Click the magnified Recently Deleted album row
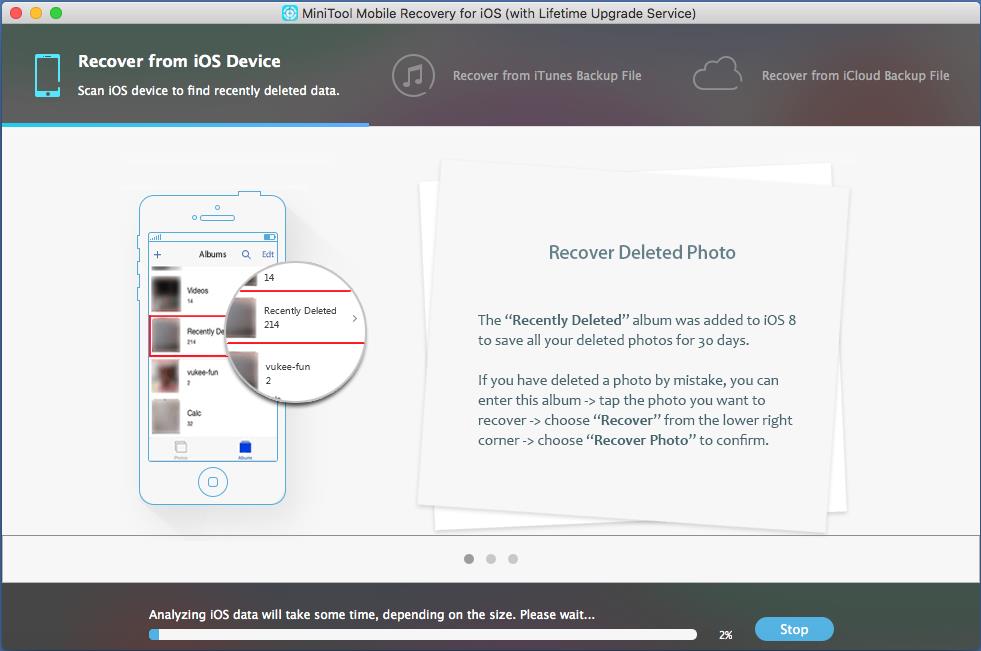This screenshot has height=651, width=981. (x=295, y=317)
